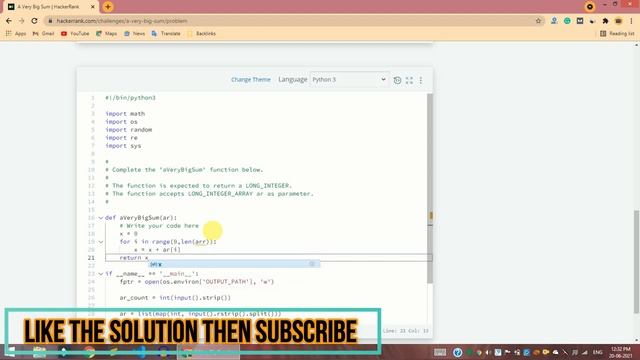Open the Extensions puzzle-piece menu
Screen dimensions: 640x360
point(605,21)
